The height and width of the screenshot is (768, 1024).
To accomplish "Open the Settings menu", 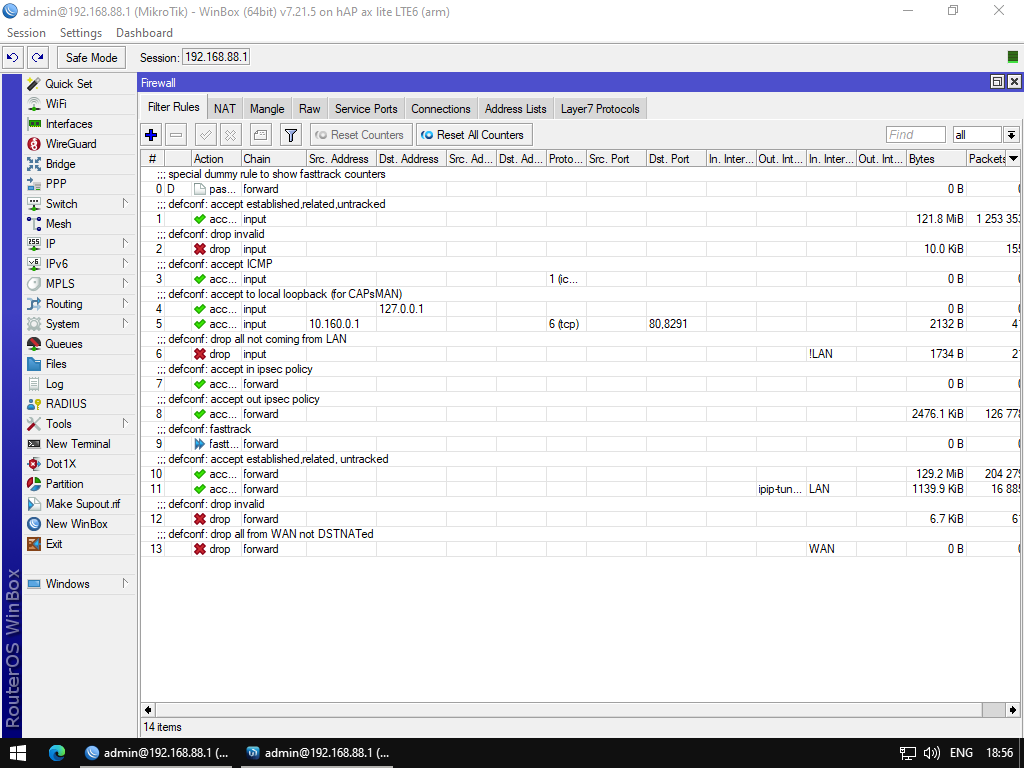I will tap(81, 33).
